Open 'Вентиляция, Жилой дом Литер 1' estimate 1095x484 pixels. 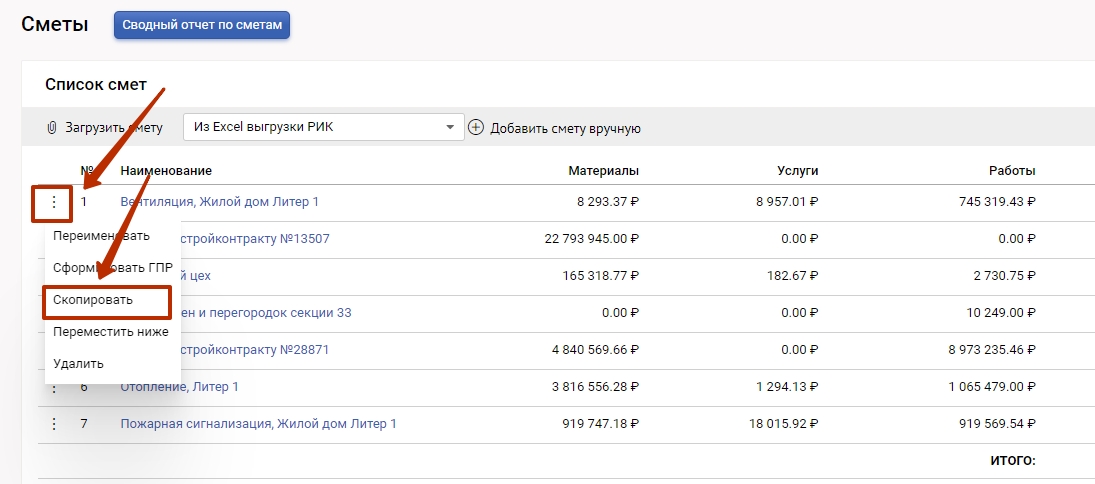point(219,202)
